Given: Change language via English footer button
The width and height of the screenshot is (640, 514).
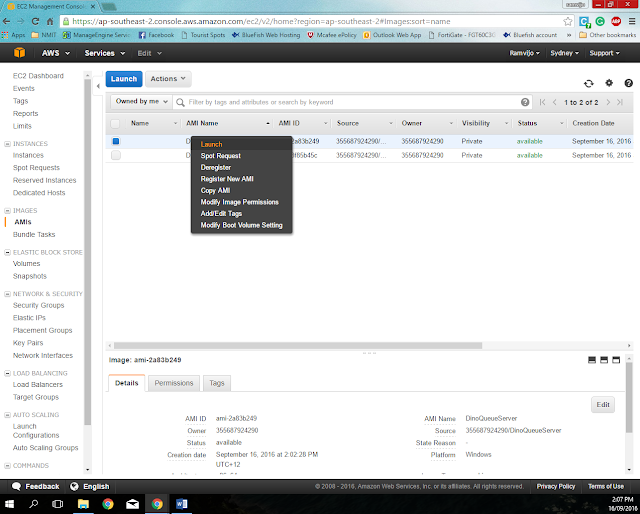Looking at the screenshot, I should [x=90, y=486].
